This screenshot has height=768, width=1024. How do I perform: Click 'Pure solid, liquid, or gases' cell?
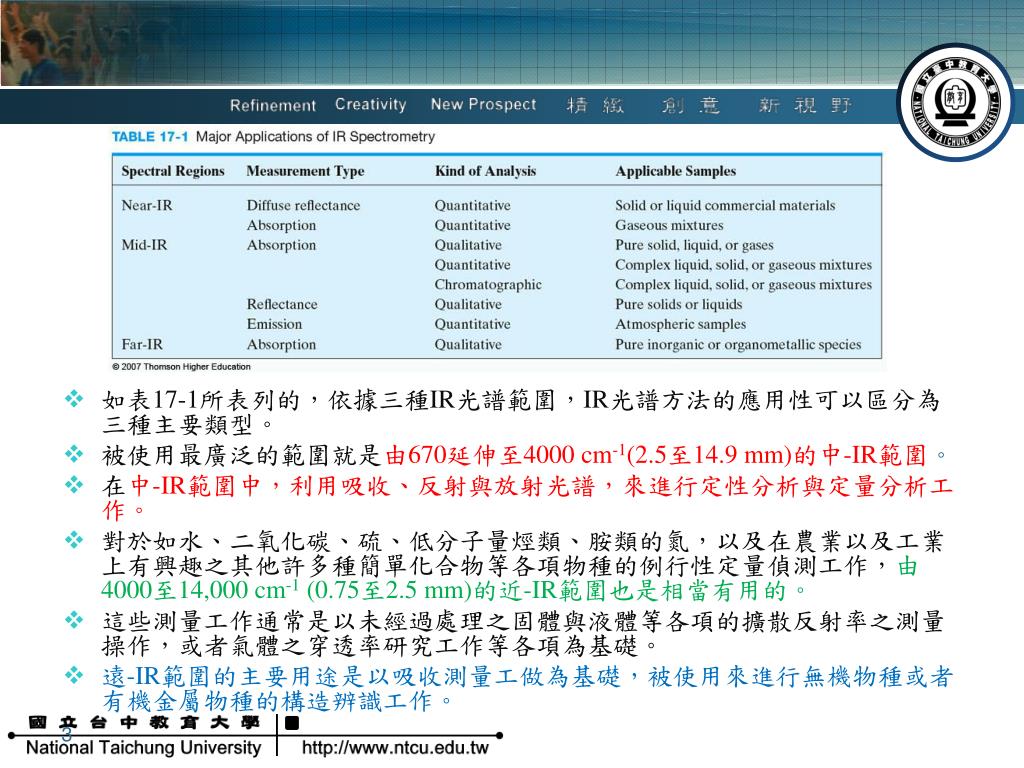click(694, 245)
